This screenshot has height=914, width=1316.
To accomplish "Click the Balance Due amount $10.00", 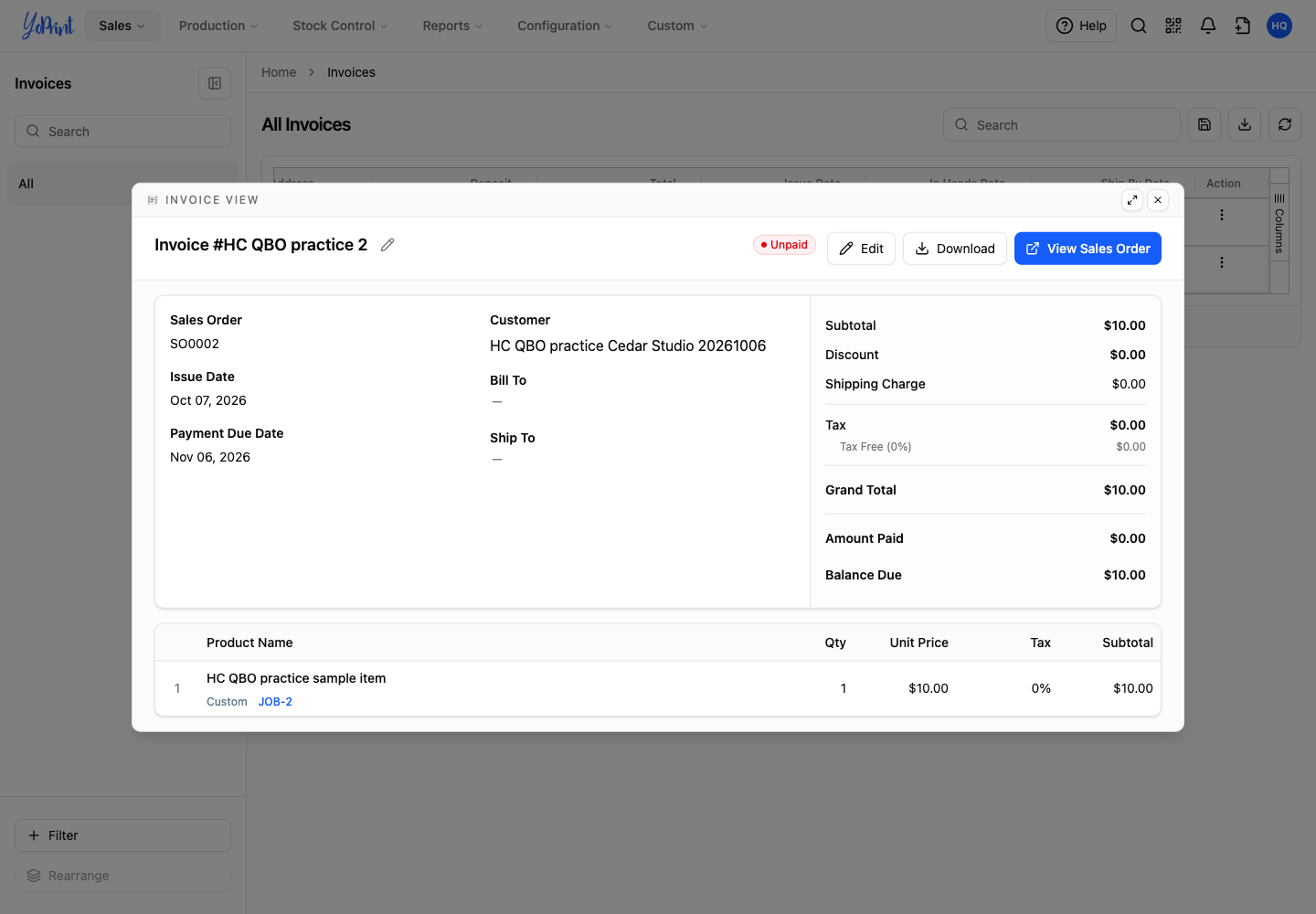I will (1124, 575).
